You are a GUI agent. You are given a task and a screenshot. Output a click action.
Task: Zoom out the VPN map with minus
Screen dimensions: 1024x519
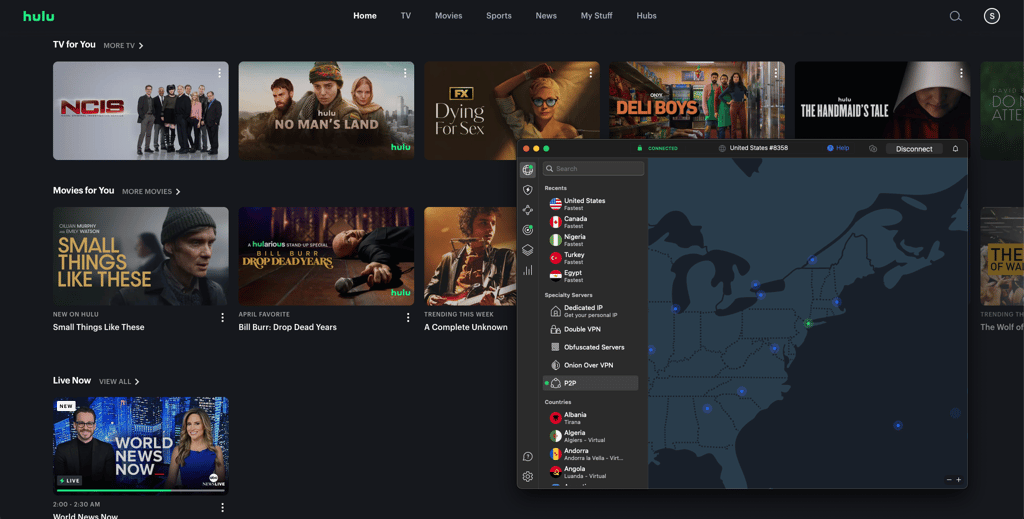pyautogui.click(x=949, y=480)
